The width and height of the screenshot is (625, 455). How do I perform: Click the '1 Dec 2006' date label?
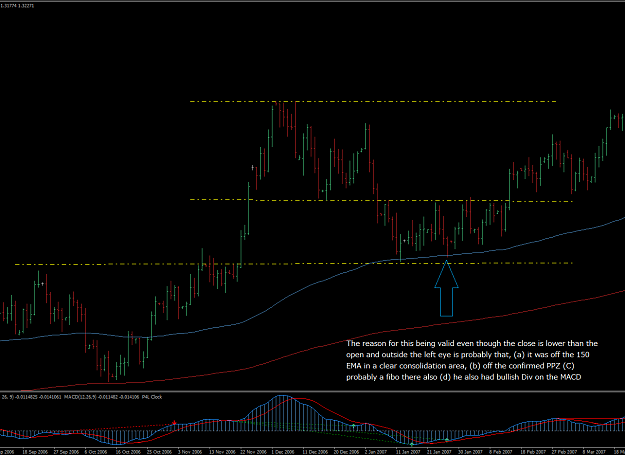coord(283,452)
